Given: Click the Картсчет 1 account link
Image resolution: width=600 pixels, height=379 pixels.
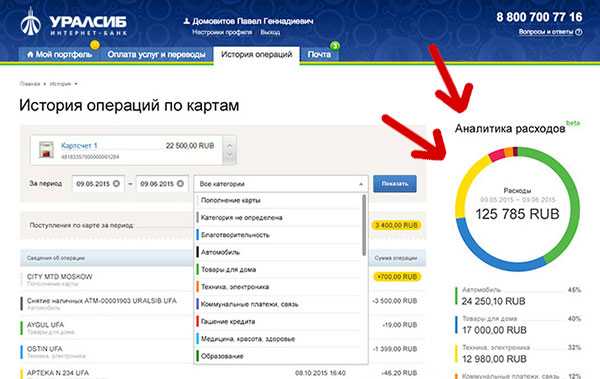Looking at the screenshot, I should (x=79, y=145).
